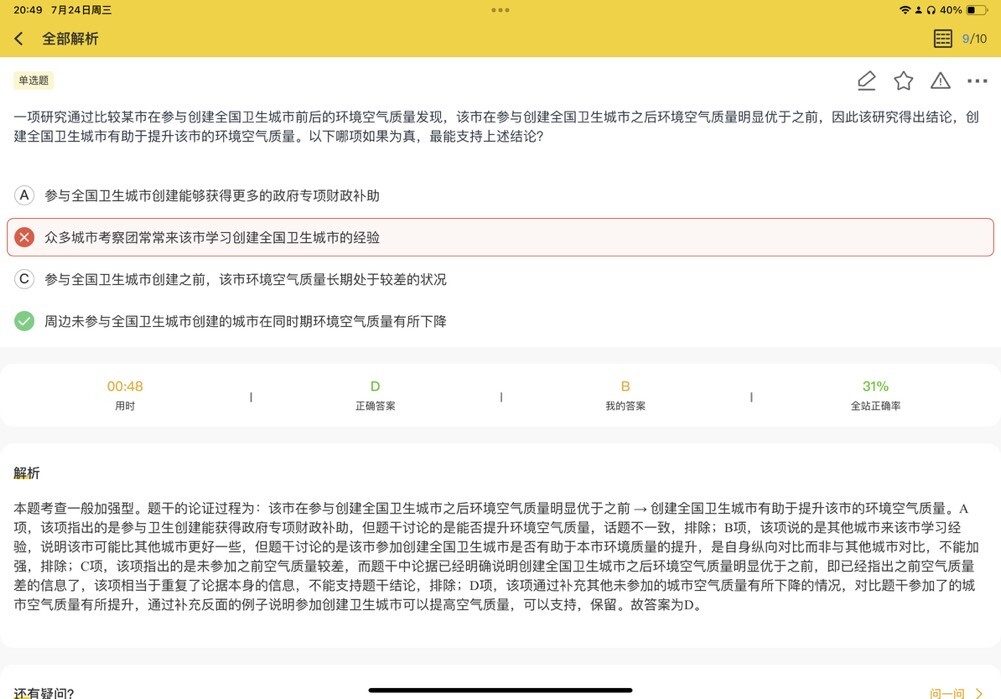This screenshot has height=699, width=1001.
Task: Open the more options ellipsis
Action: coord(977,81)
